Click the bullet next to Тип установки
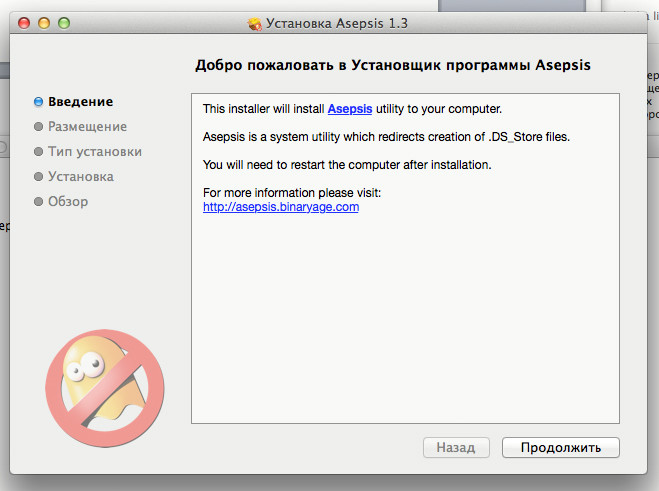The height and width of the screenshot is (491, 659). [x=38, y=152]
